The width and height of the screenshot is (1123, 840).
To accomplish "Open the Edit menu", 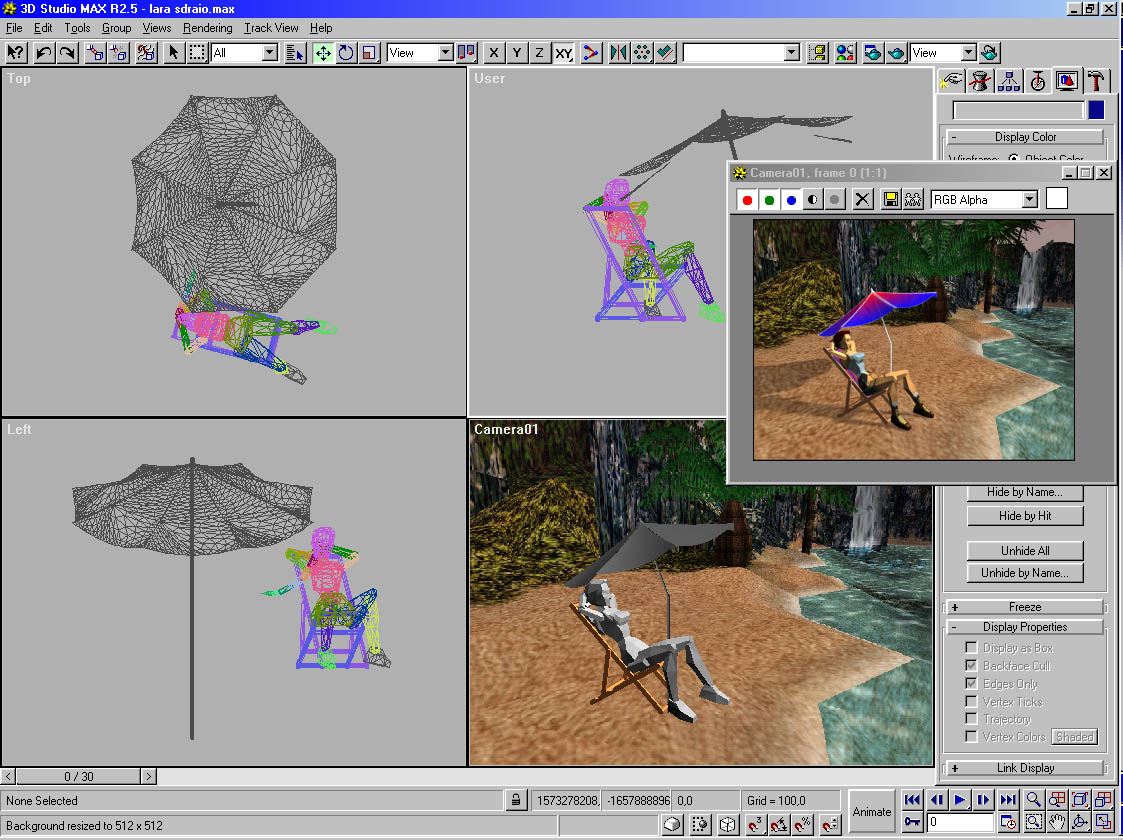I will [43, 28].
